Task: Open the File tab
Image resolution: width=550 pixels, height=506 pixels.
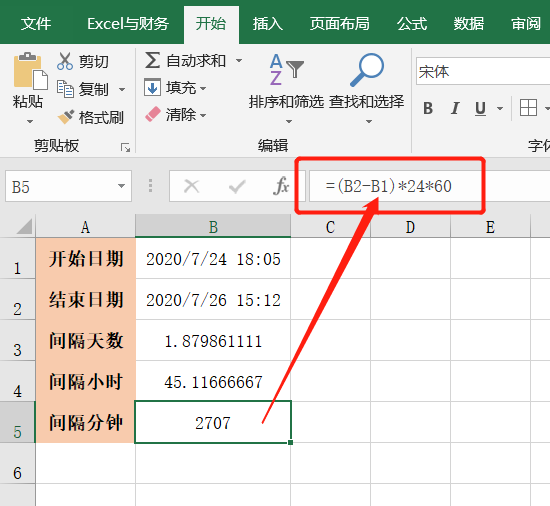Action: tap(36, 24)
